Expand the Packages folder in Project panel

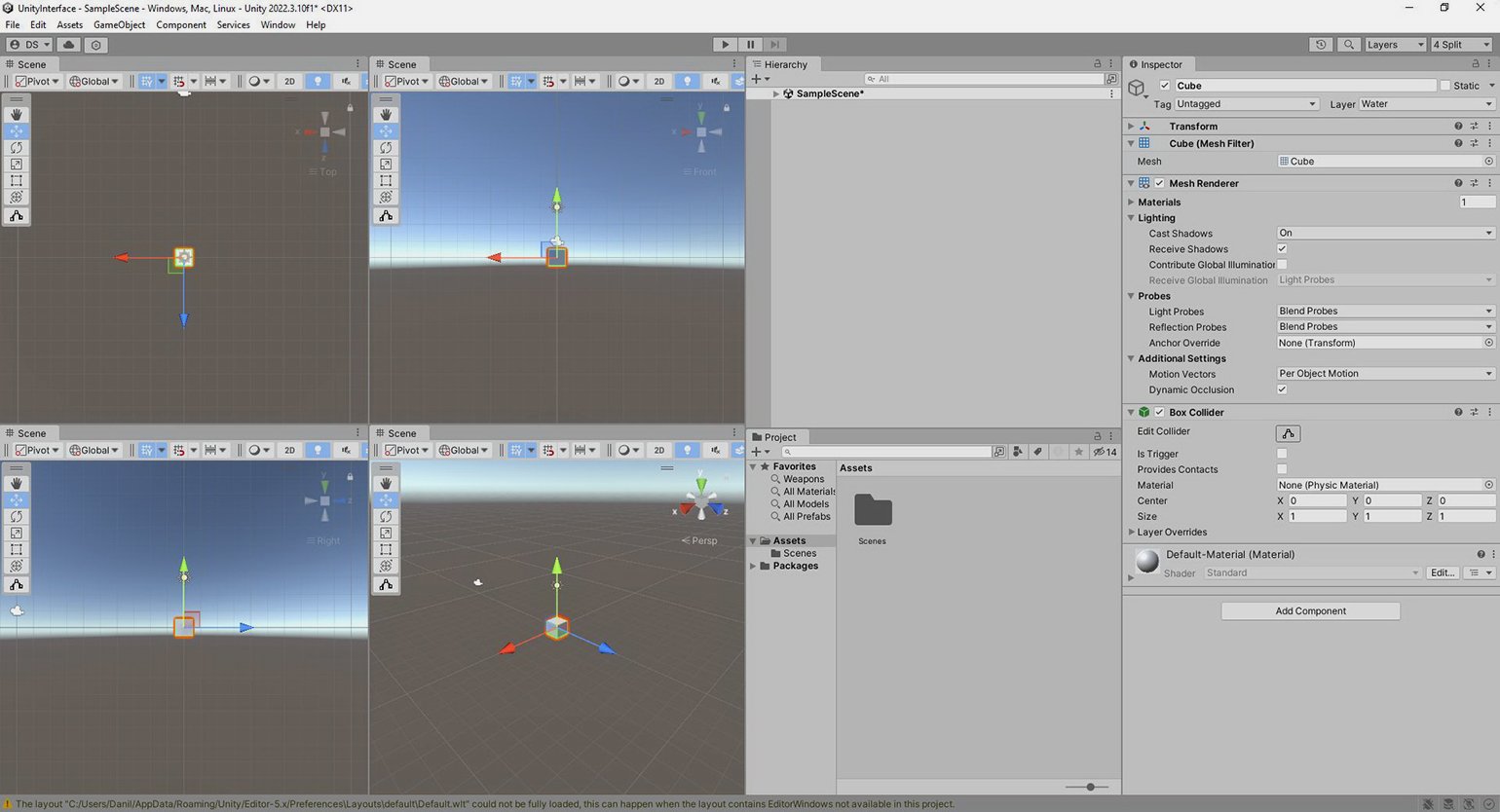[753, 566]
